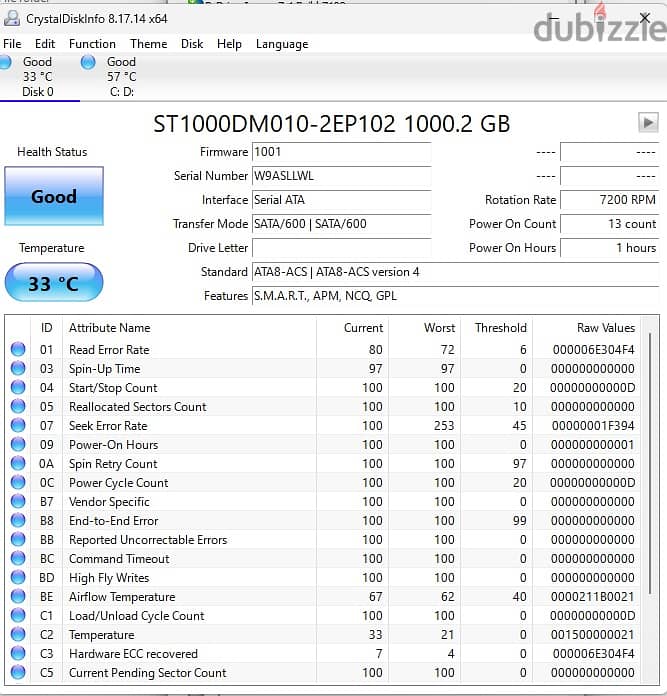
Task: Click the Standard field ATA8-ACS
Action: pyautogui.click(x=455, y=272)
